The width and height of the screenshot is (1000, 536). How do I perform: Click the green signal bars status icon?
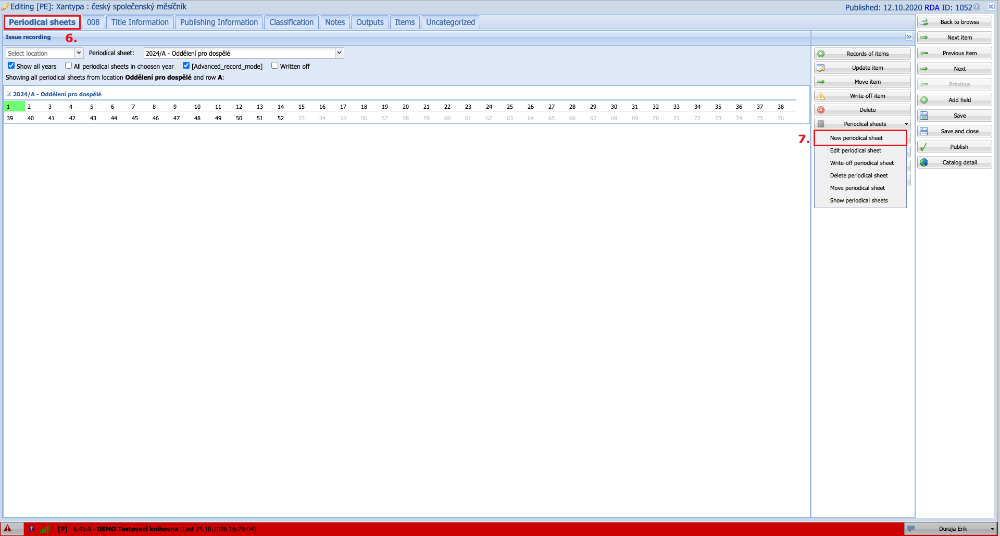[44, 529]
